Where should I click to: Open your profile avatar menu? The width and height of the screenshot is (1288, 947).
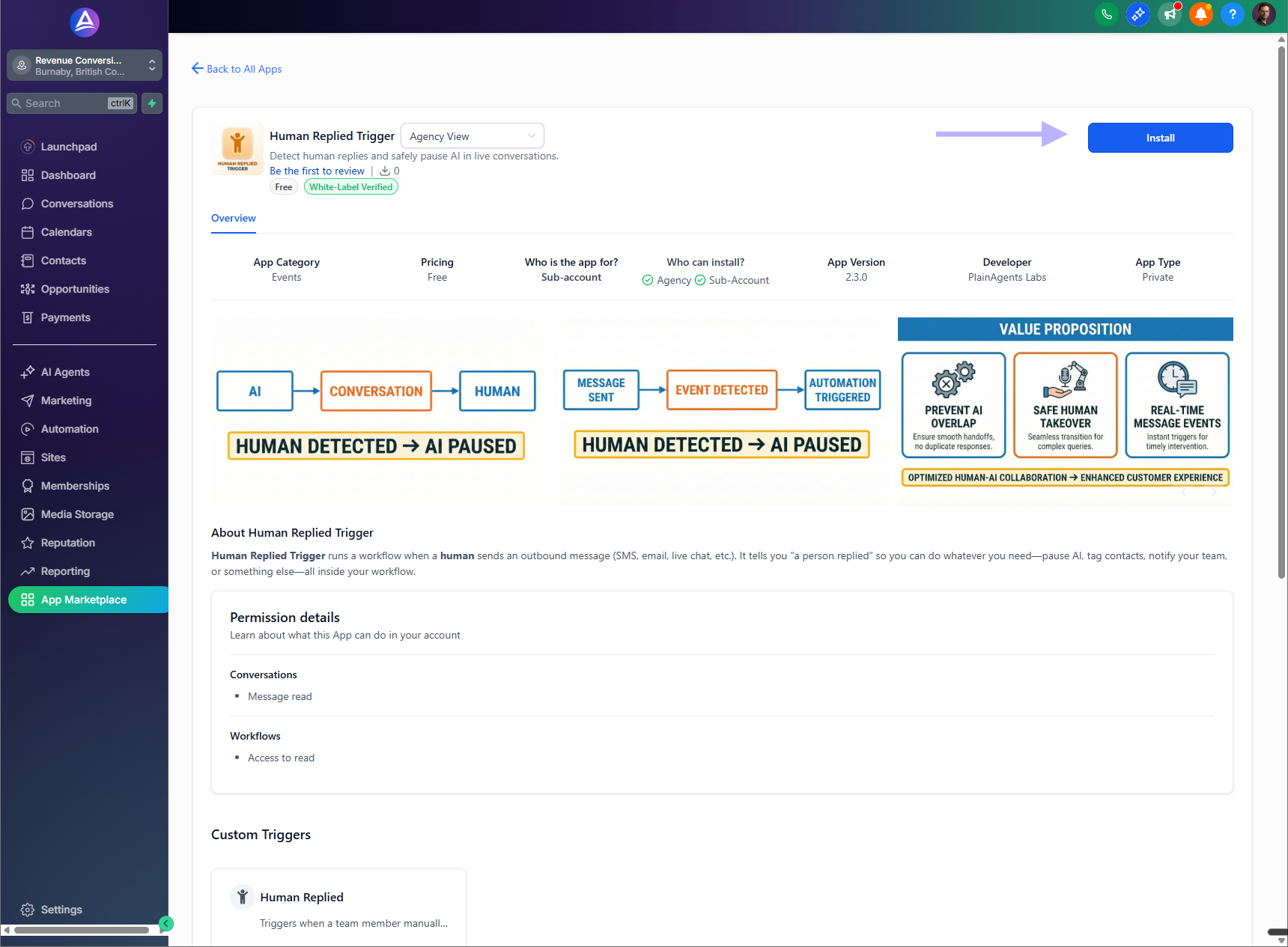[x=1263, y=14]
